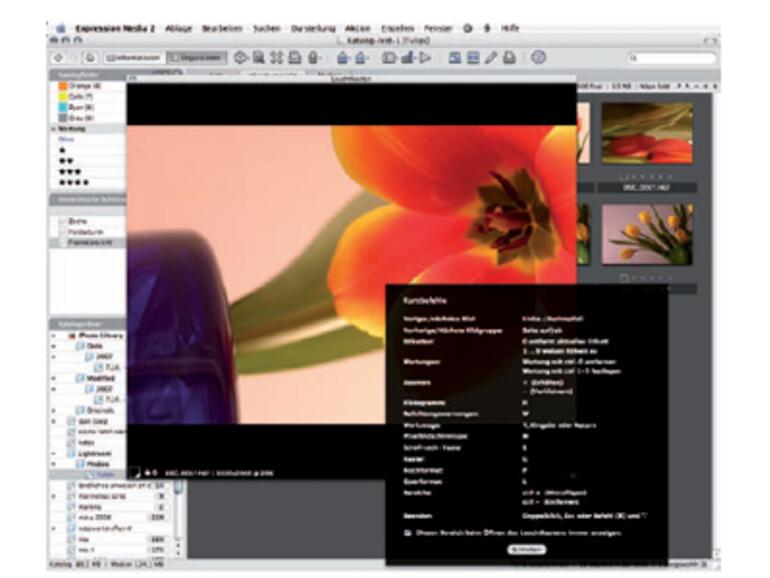Collapse the Data folder node
Viewport: 770px width, 578px height.
coord(54,346)
